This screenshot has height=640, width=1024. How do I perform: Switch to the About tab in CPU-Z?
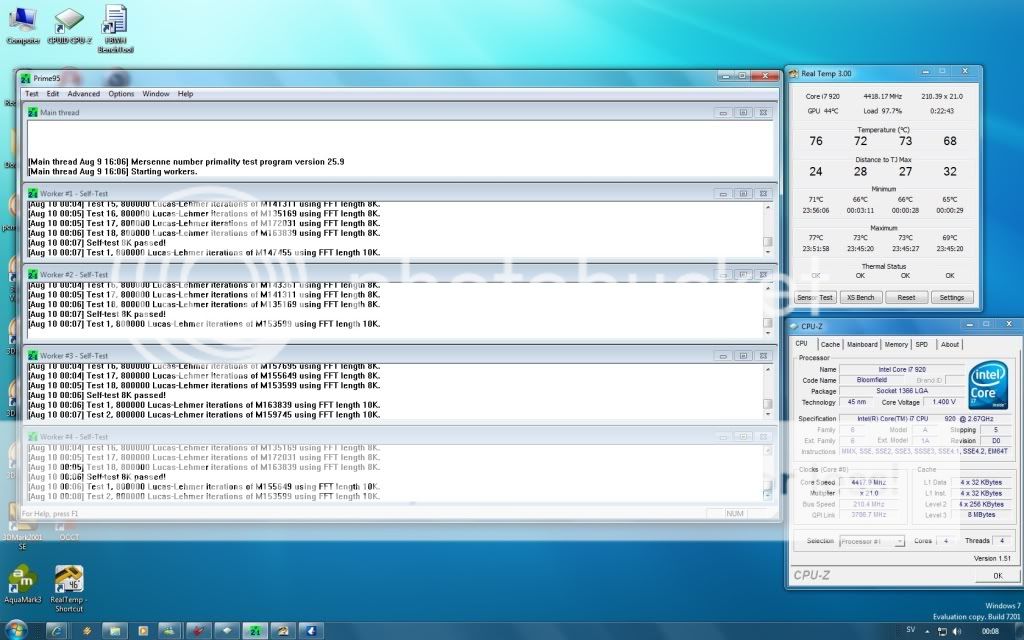950,344
